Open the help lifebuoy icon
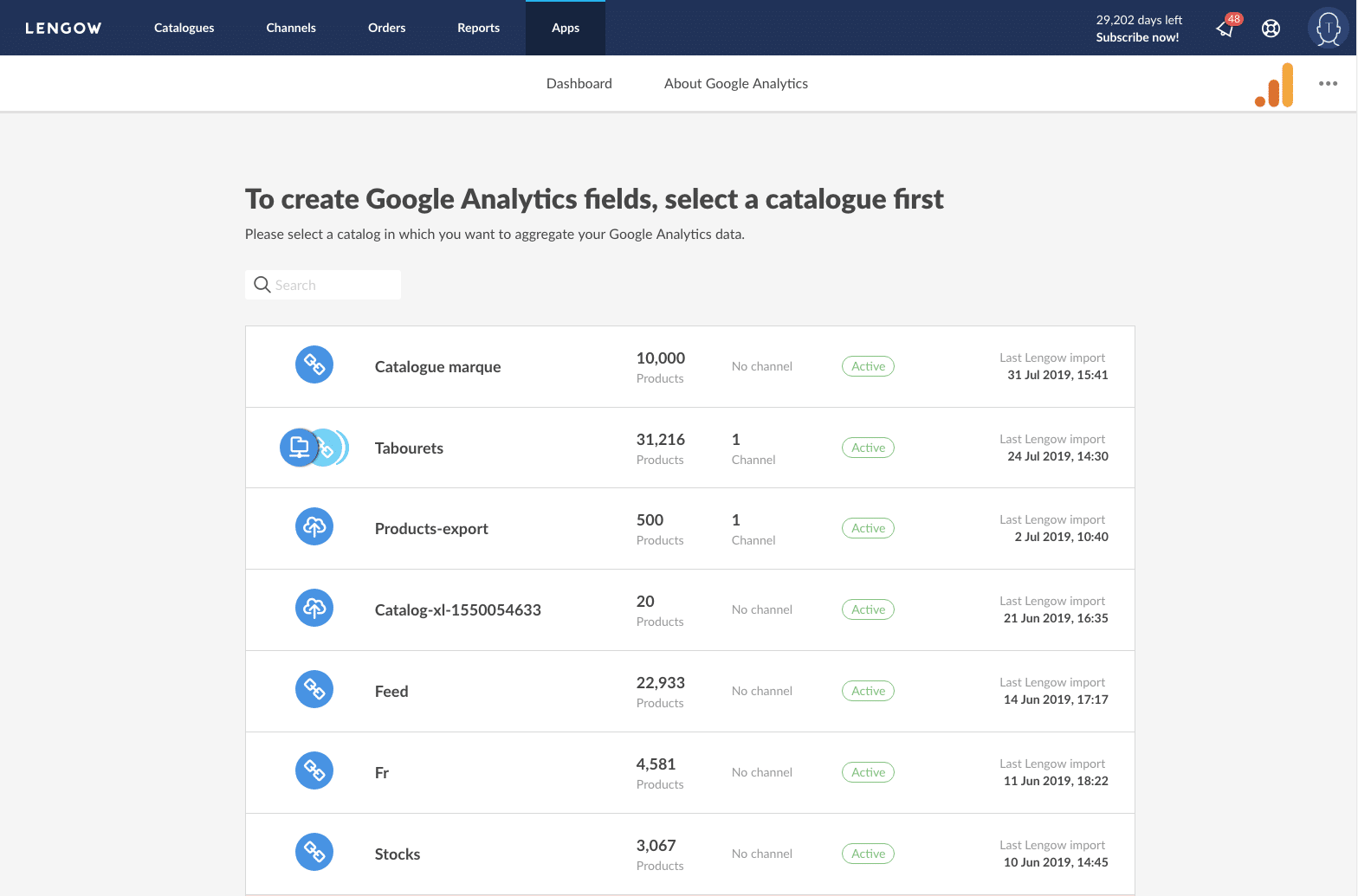Viewport: 1358px width, 896px height. click(x=1271, y=29)
